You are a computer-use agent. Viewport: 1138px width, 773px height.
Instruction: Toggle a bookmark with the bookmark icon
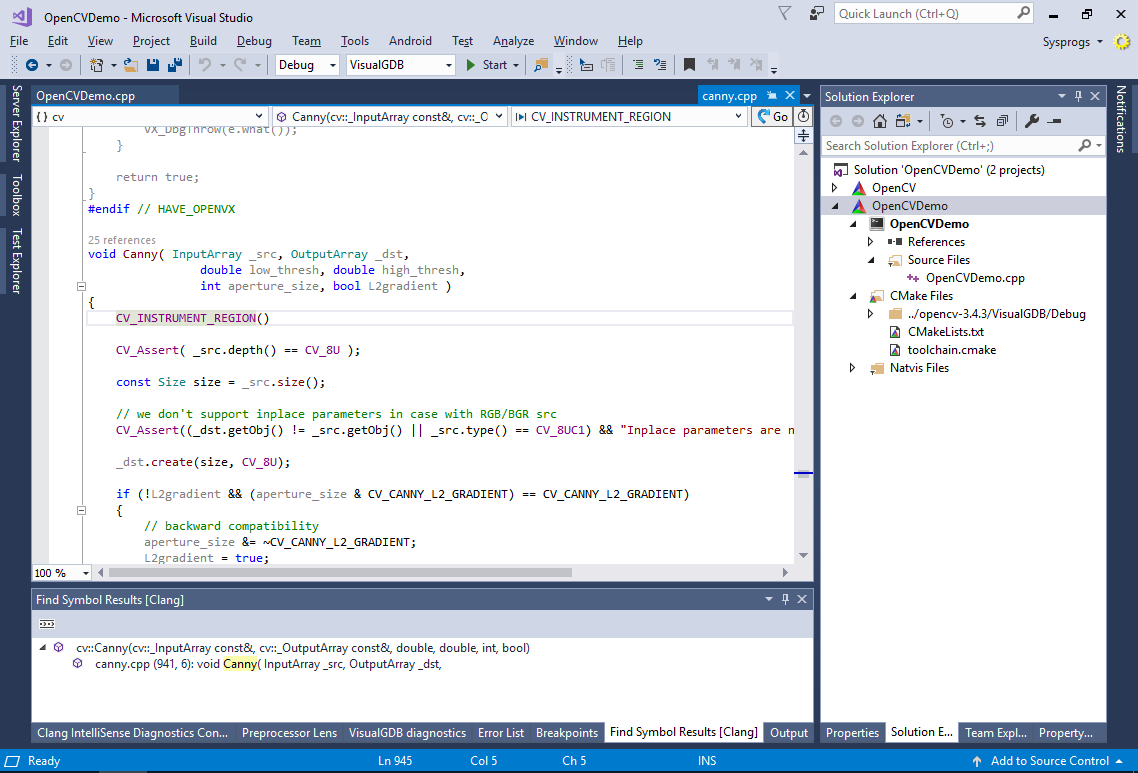coord(689,65)
